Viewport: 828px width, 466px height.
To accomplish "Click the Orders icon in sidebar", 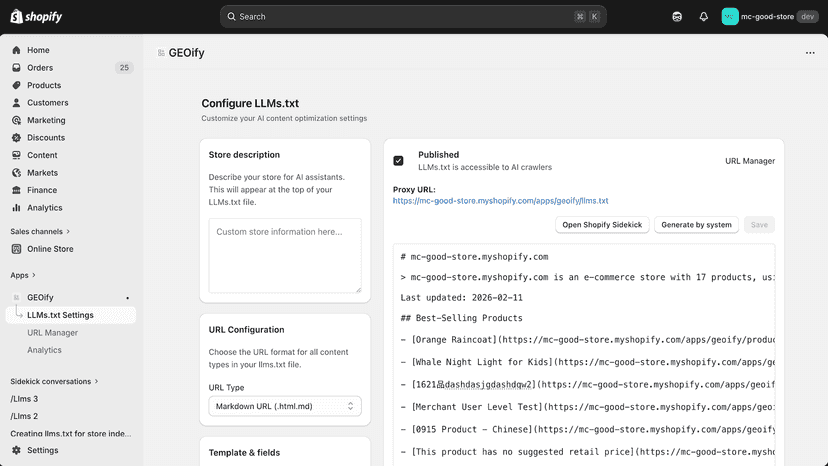I will (x=16, y=68).
